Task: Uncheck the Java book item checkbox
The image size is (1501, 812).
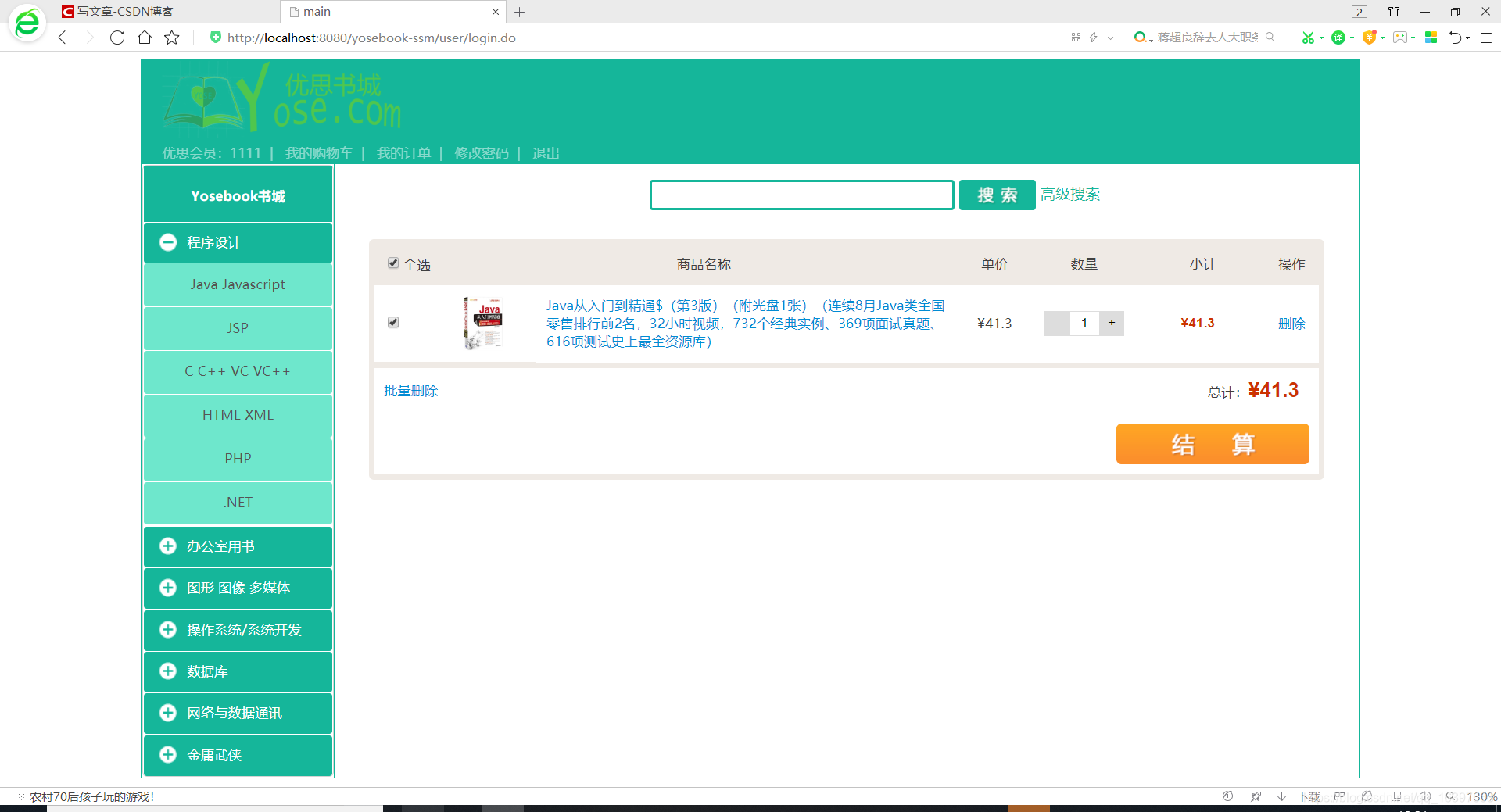Action: [x=393, y=322]
